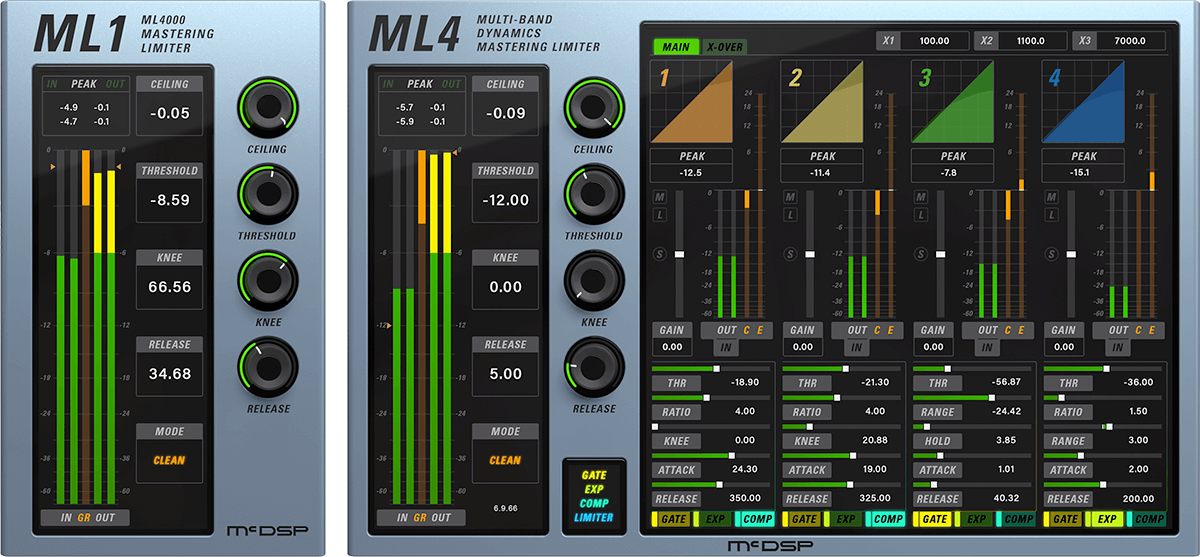
Task: Toggle ML4 main IN meter button
Action: click(402, 518)
